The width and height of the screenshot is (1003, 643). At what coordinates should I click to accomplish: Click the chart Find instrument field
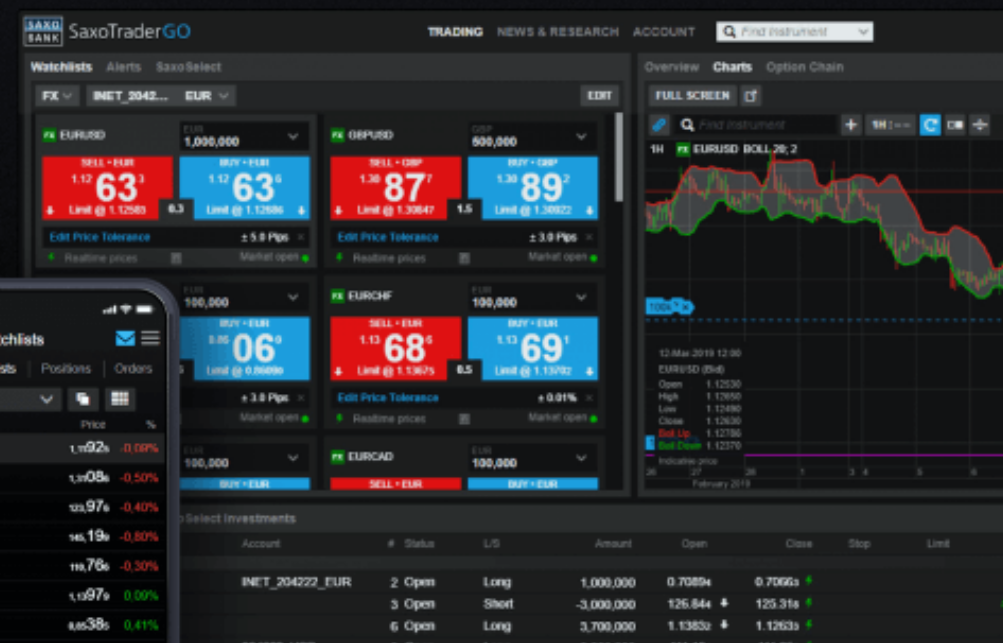[756, 125]
